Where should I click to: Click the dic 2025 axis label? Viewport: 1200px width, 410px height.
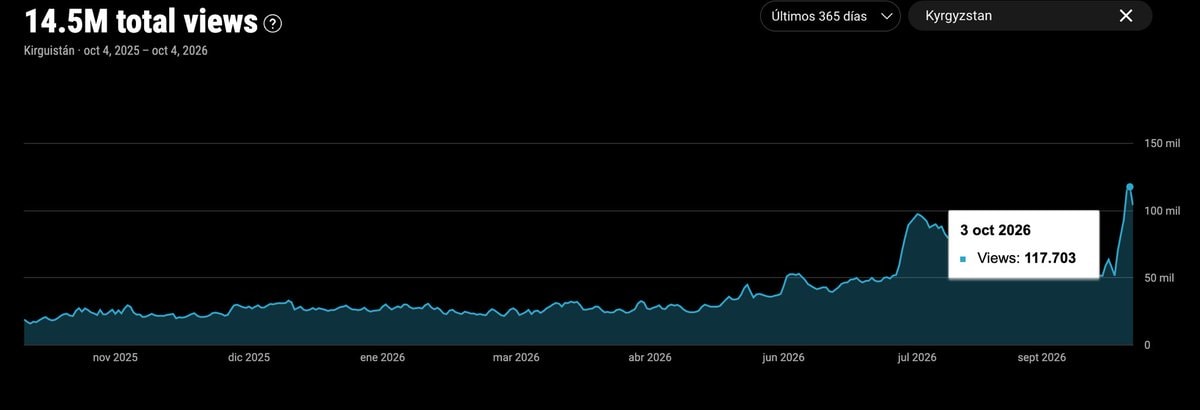pos(248,357)
